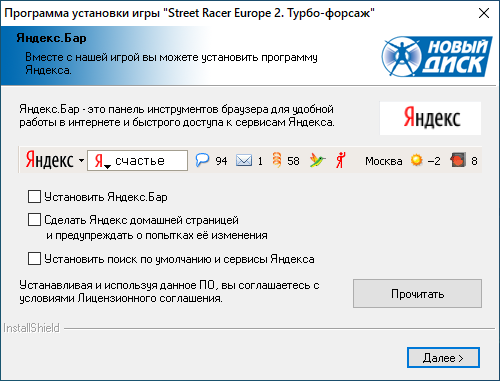Enable Установить Яндекс.Бар checkbox
The image size is (500, 381).
point(34,197)
